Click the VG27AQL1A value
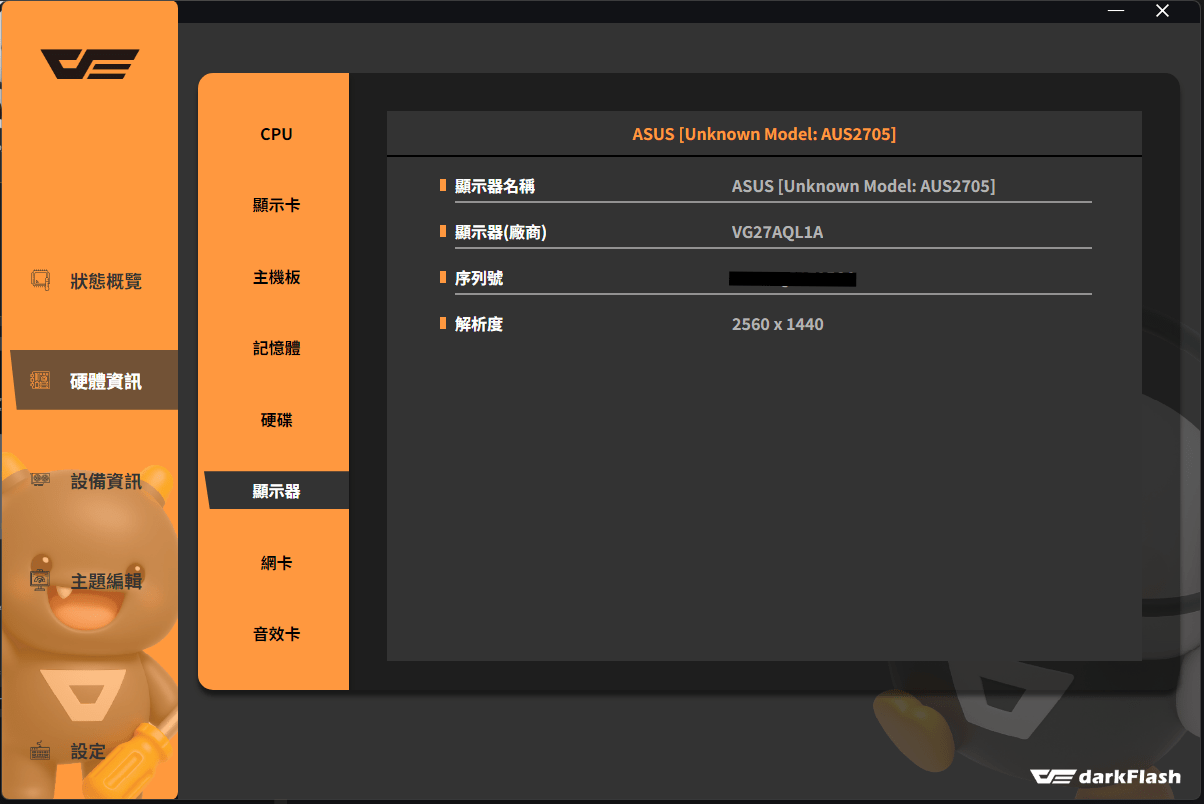 coord(777,232)
